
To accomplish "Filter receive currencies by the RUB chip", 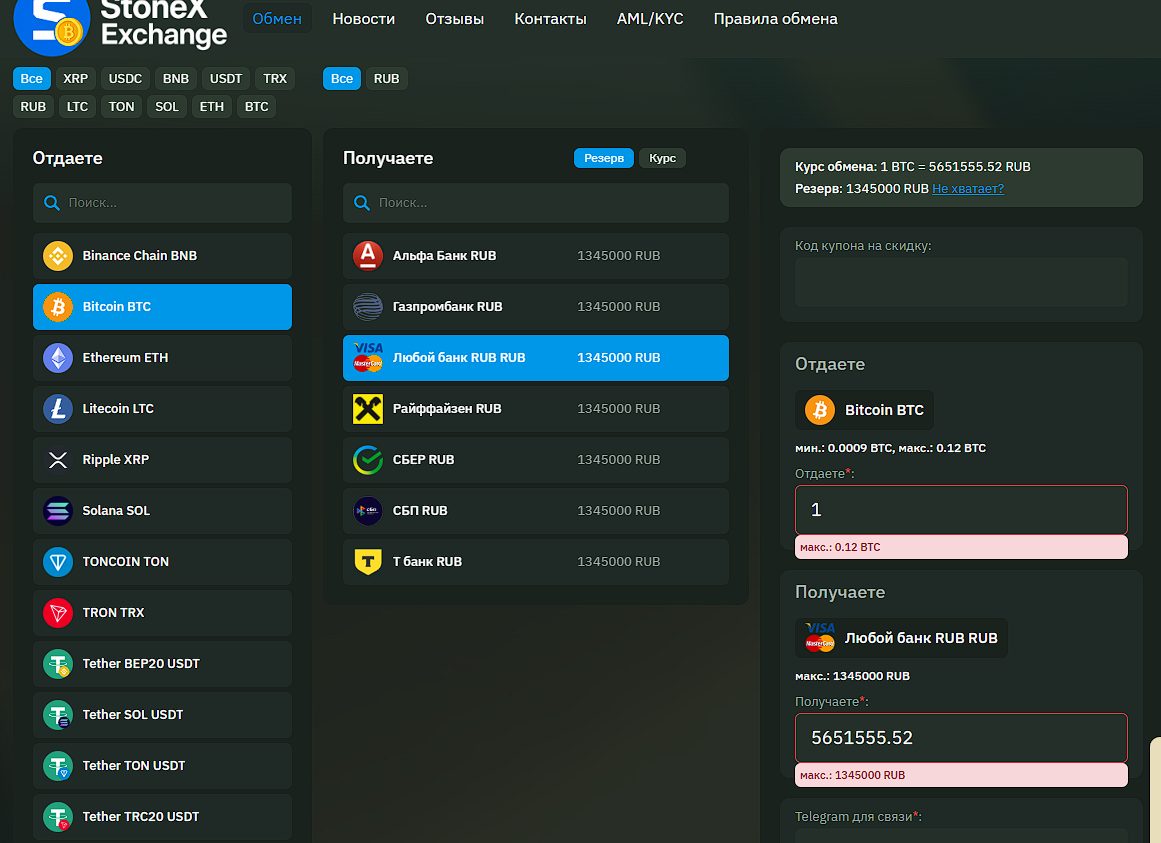I will 386,79.
